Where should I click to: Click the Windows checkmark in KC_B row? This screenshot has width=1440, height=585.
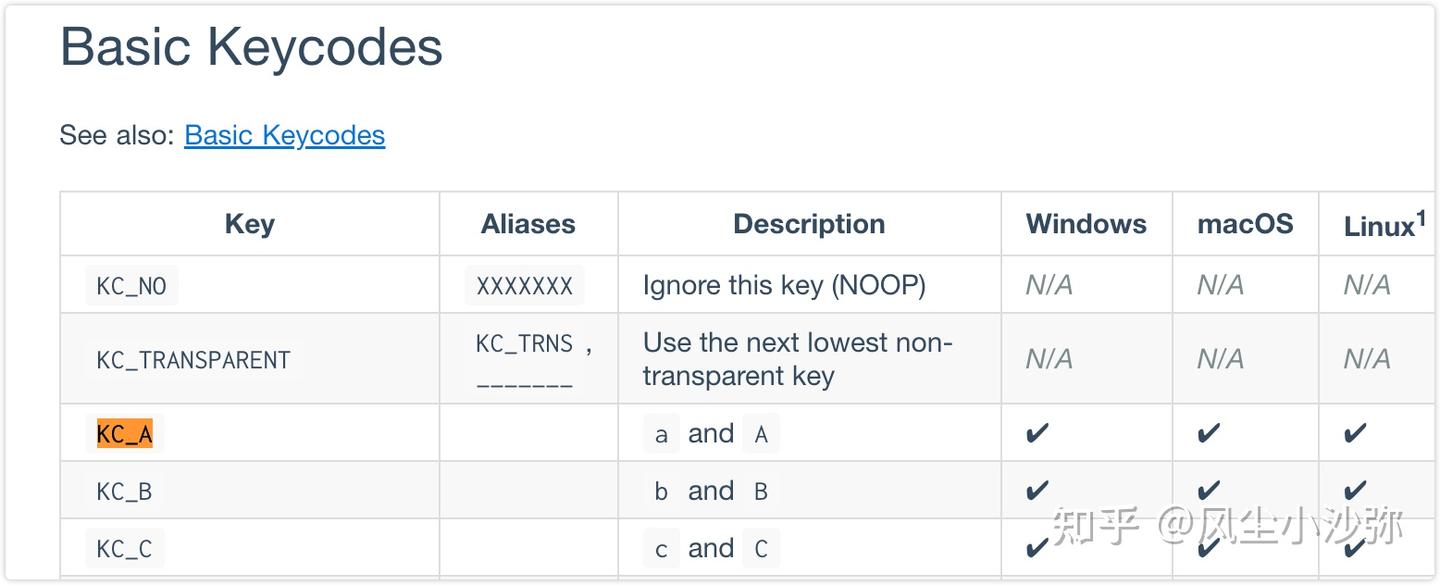(x=1038, y=491)
